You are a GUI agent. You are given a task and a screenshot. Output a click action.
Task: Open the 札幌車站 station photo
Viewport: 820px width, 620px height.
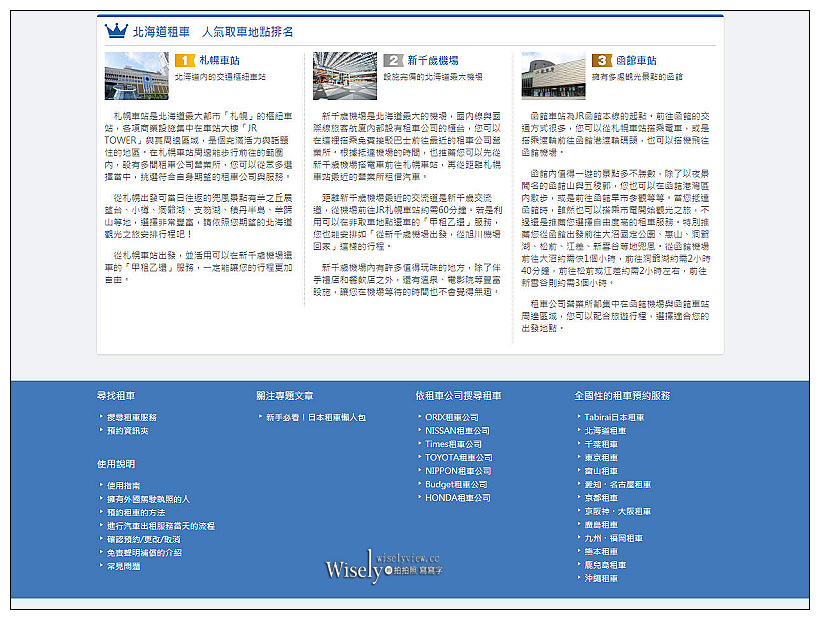pyautogui.click(x=137, y=76)
